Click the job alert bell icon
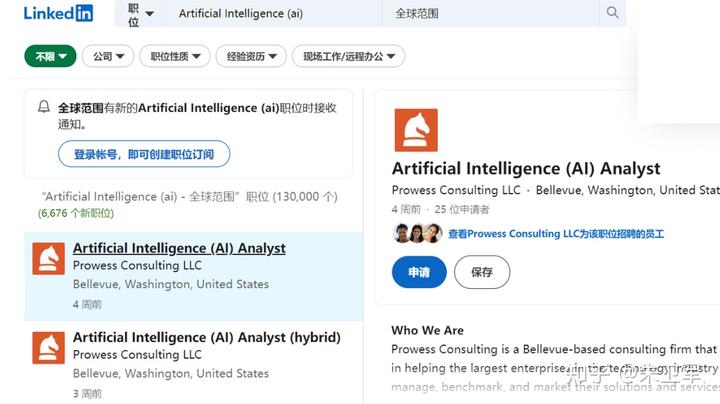The height and width of the screenshot is (404, 720). click(x=44, y=107)
